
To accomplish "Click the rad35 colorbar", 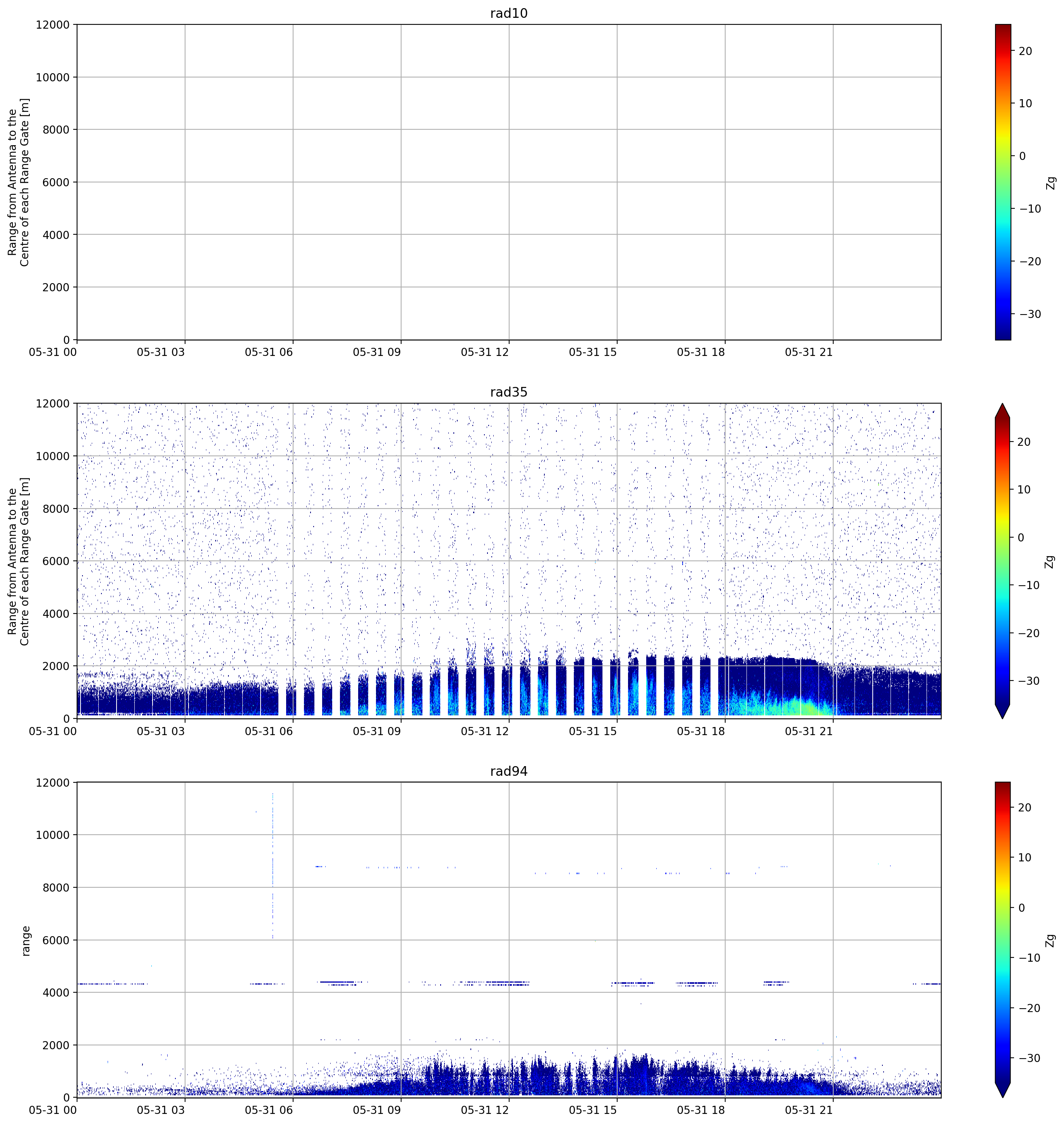I will tap(1003, 561).
